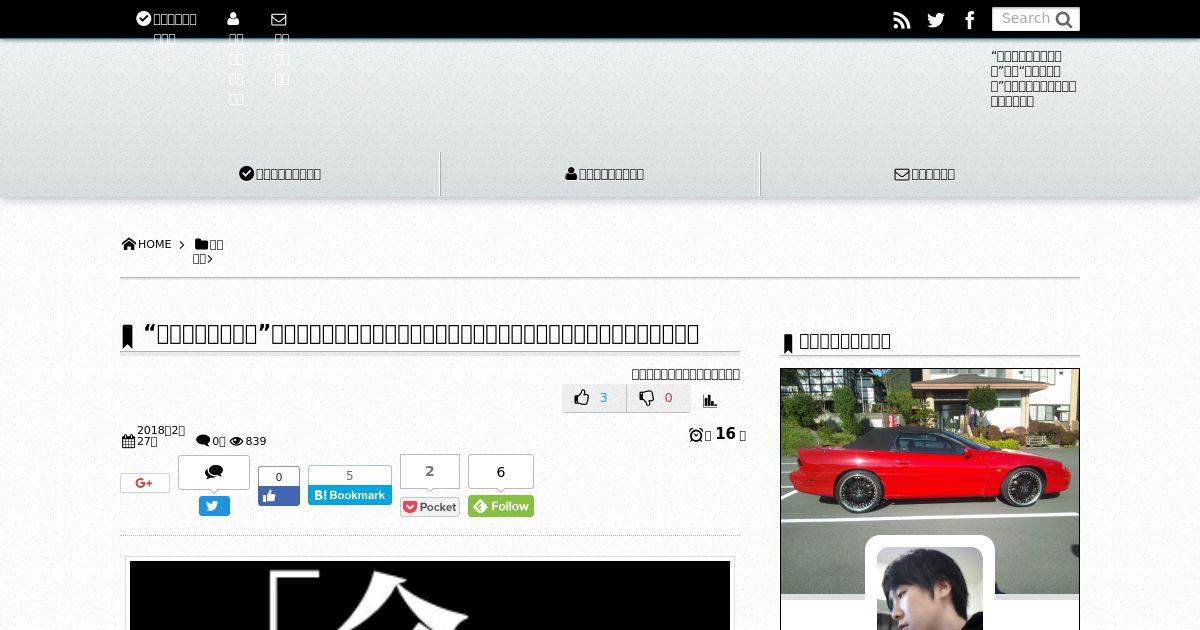1200x630 pixels.
Task: Click the article featured black image
Action: (x=430, y=595)
